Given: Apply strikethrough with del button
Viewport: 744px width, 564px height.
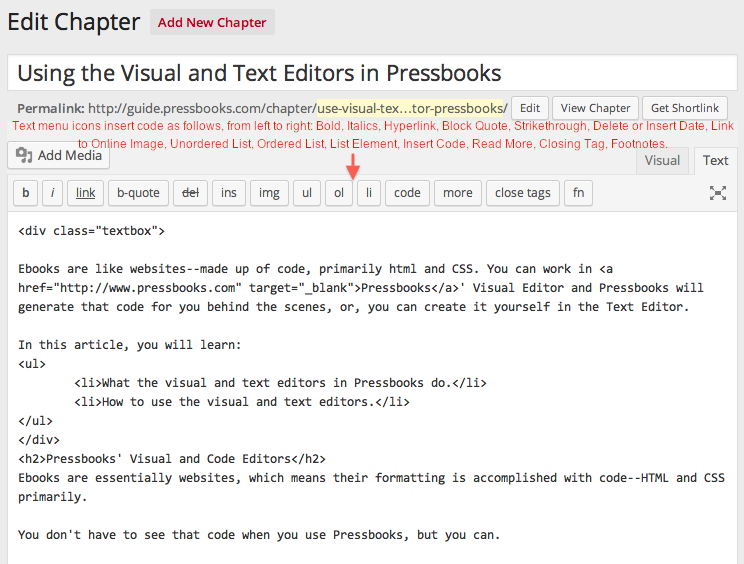Looking at the screenshot, I should point(190,193).
